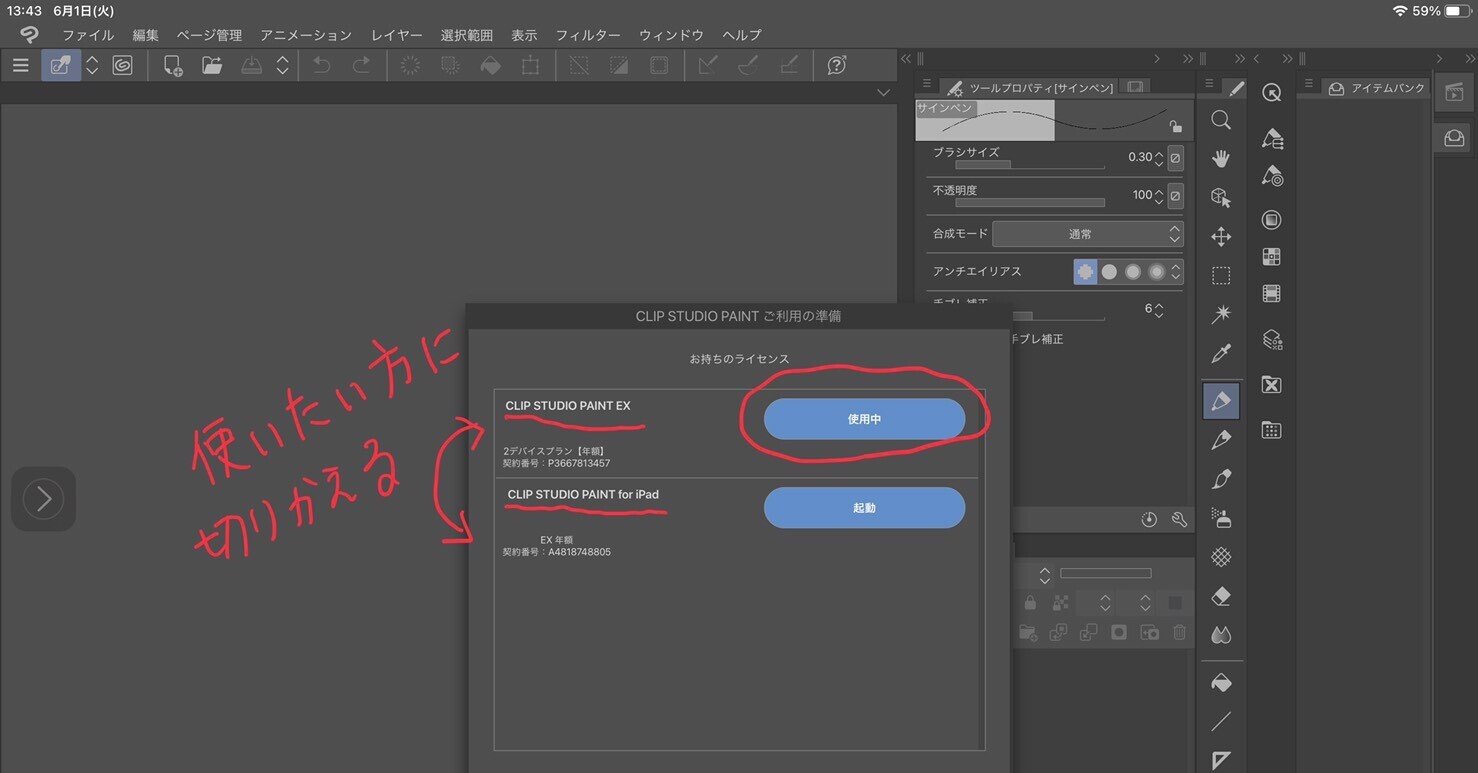
Task: Adjust ブラシサイズ value stepper arrows
Action: [1159, 157]
